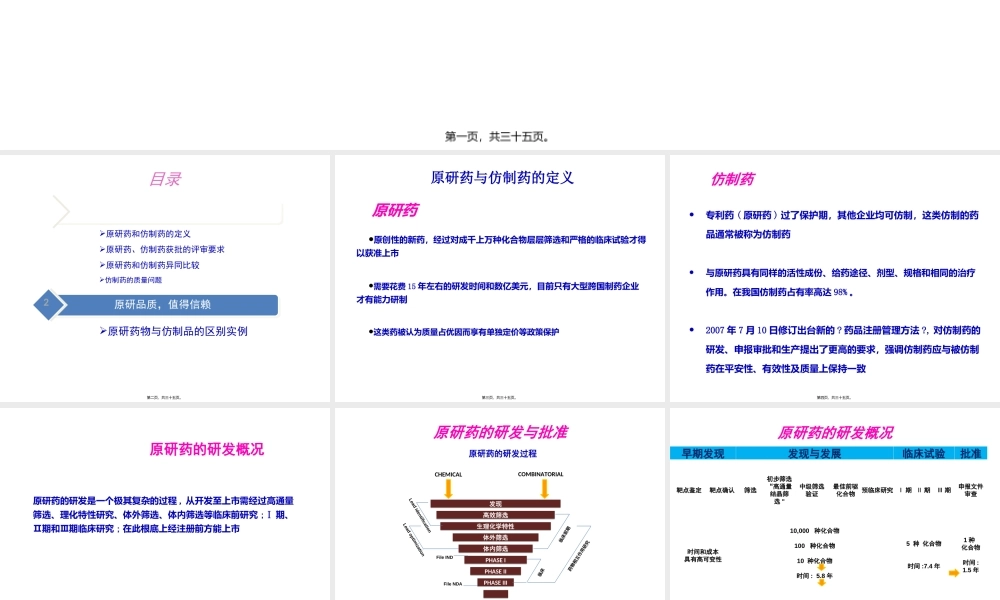The width and height of the screenshot is (1000, 600).
Task: Click the chevron arrow graphic on 目录 slide
Action: (62, 210)
